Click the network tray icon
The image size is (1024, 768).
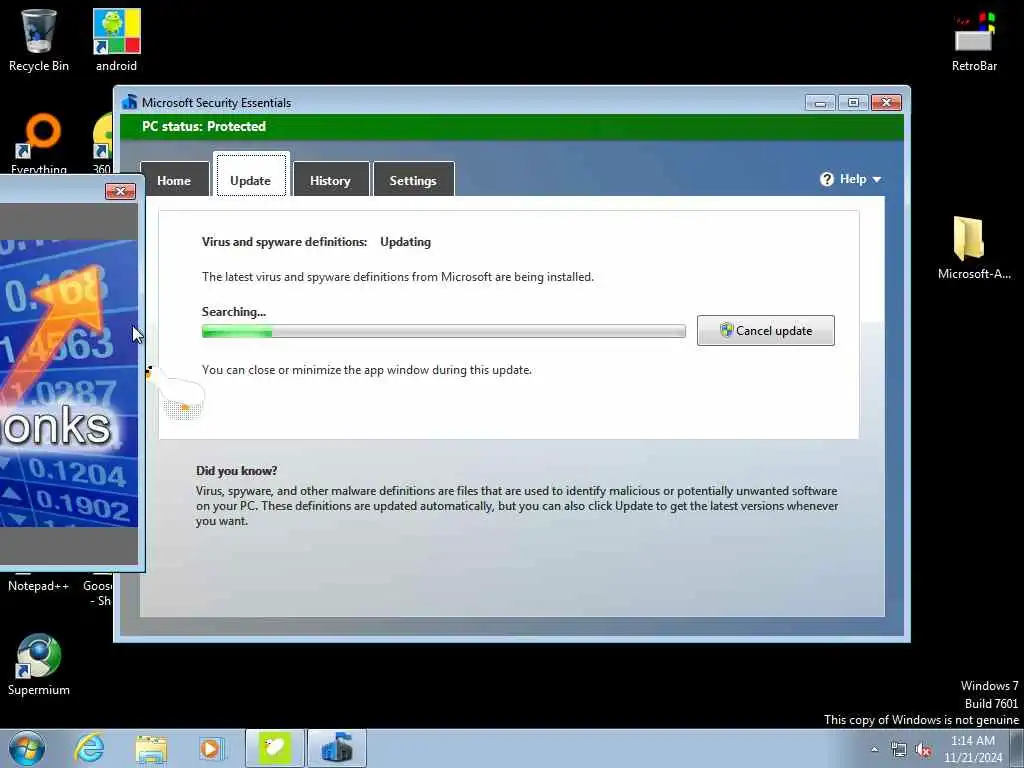899,750
